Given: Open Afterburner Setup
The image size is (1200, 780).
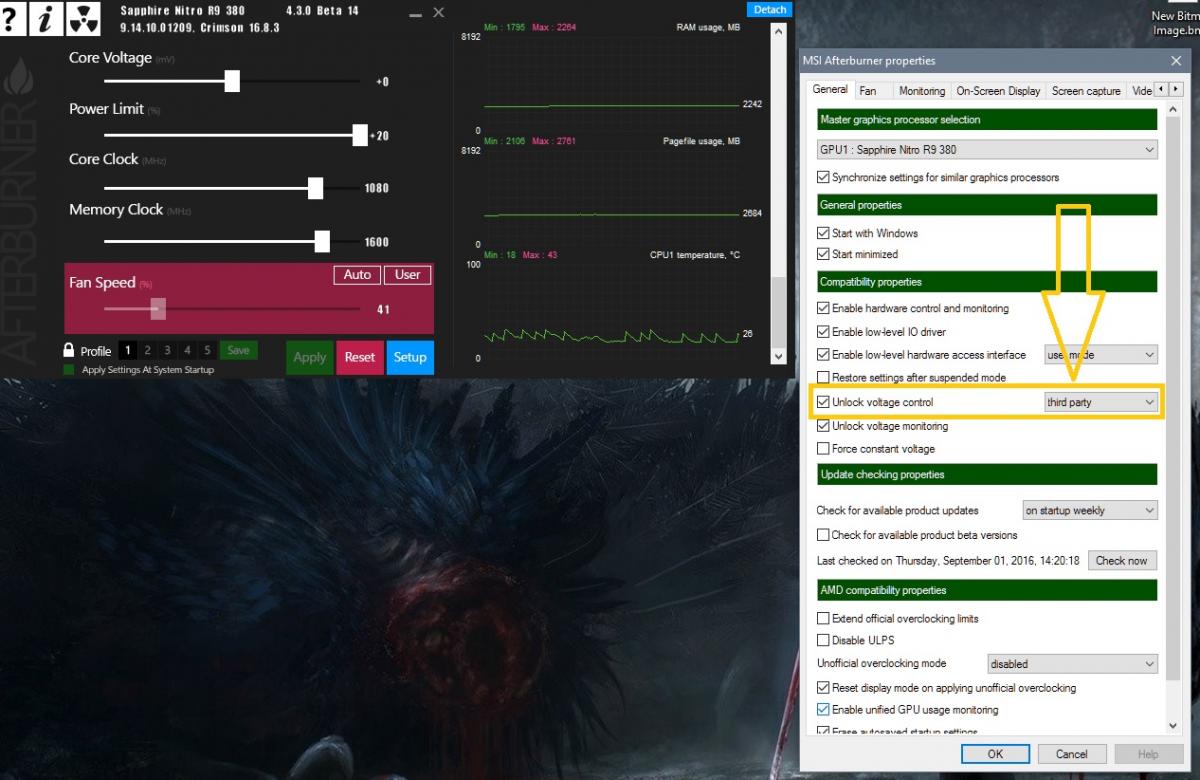Looking at the screenshot, I should coord(410,357).
